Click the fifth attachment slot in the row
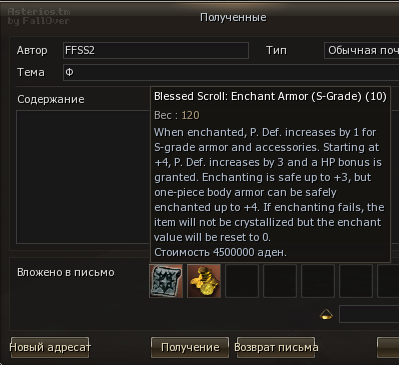Image resolution: width=399 pixels, height=365 pixels. [318, 281]
